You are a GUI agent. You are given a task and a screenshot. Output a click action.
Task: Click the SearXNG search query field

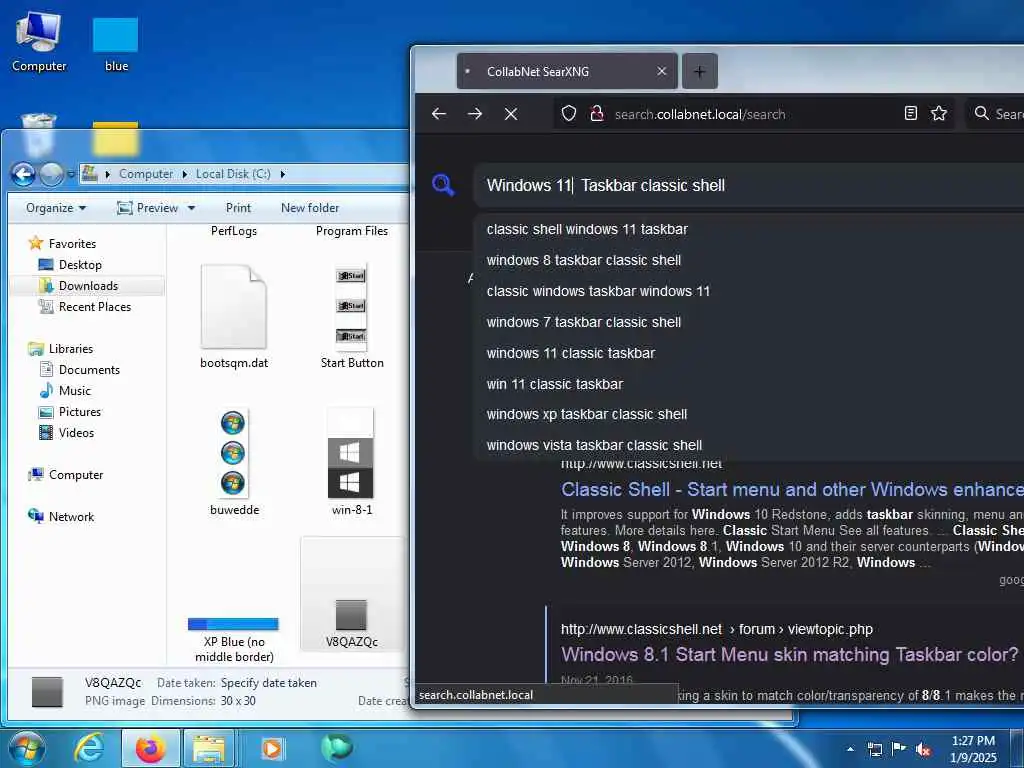point(748,185)
